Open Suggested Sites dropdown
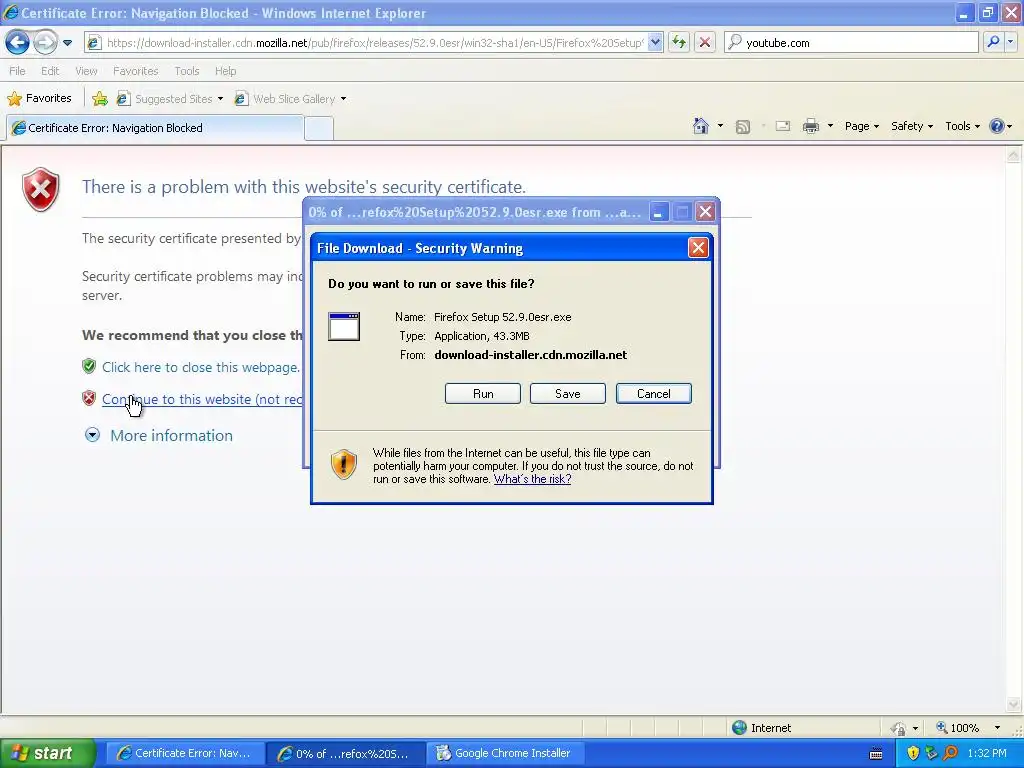This screenshot has height=768, width=1024. [170, 99]
